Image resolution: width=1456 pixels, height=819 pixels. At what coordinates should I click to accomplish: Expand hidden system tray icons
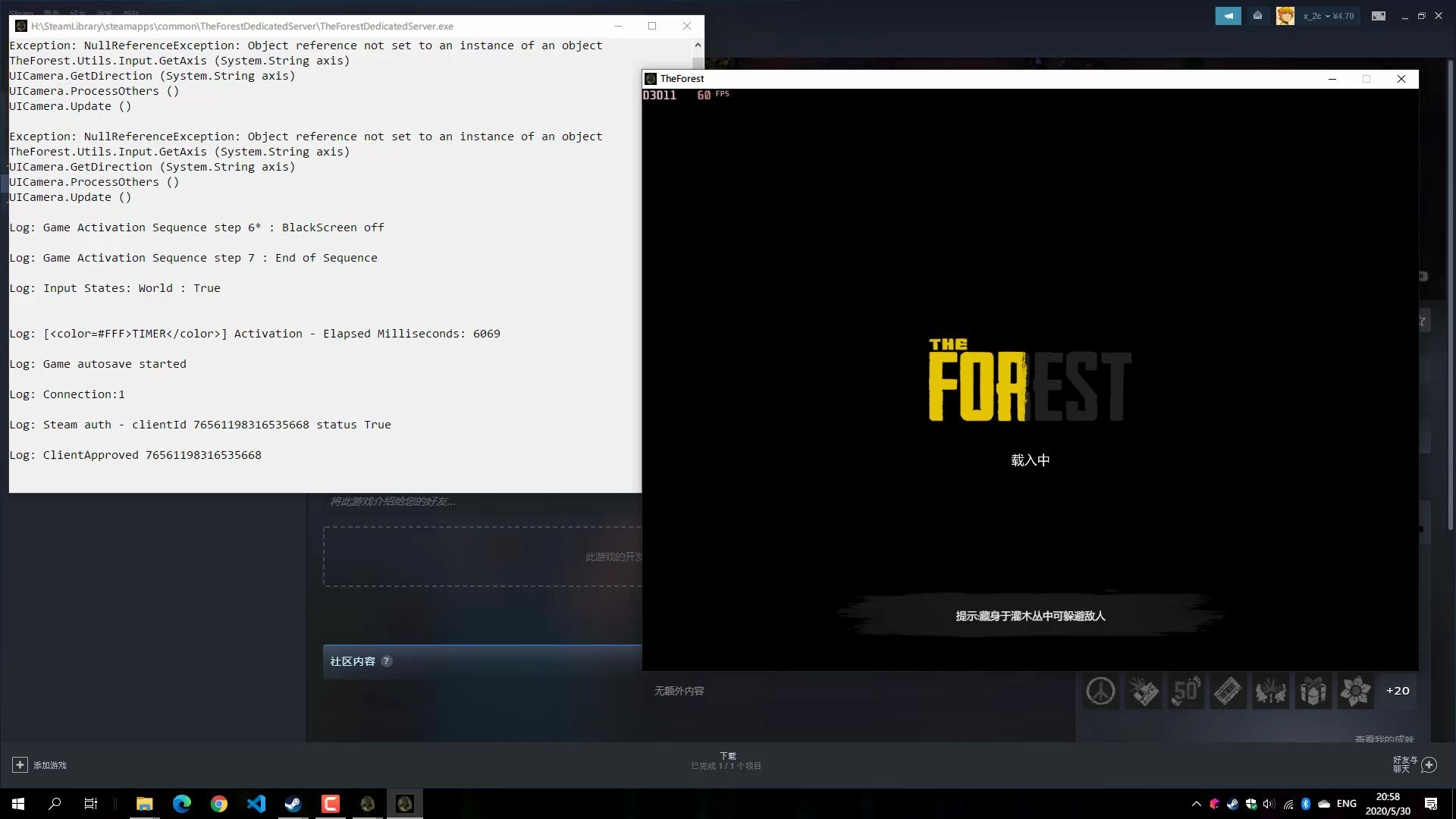point(1197,804)
